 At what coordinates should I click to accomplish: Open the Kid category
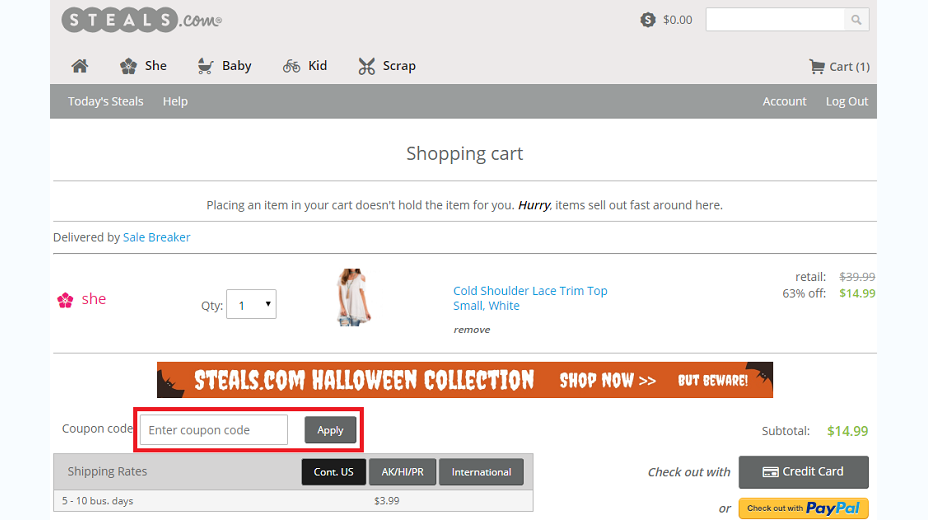point(317,66)
